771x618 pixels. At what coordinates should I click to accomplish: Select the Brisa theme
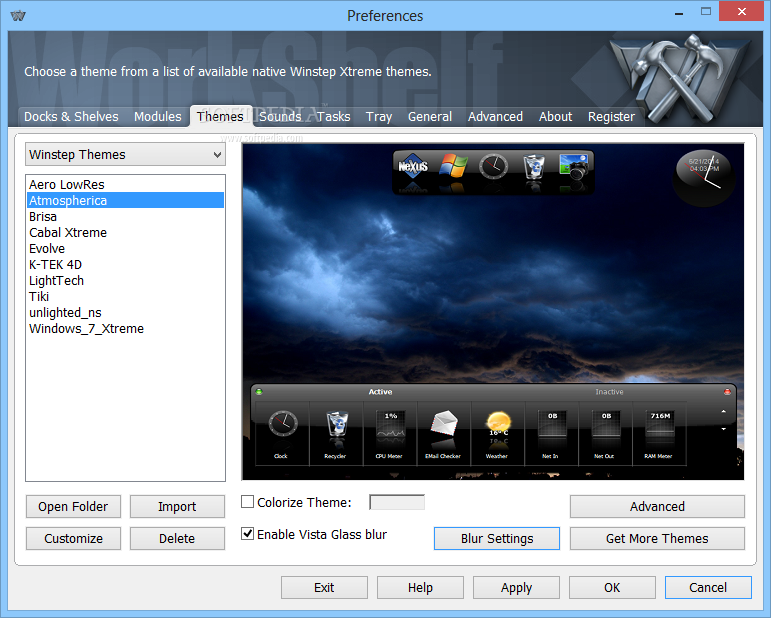[x=125, y=216]
